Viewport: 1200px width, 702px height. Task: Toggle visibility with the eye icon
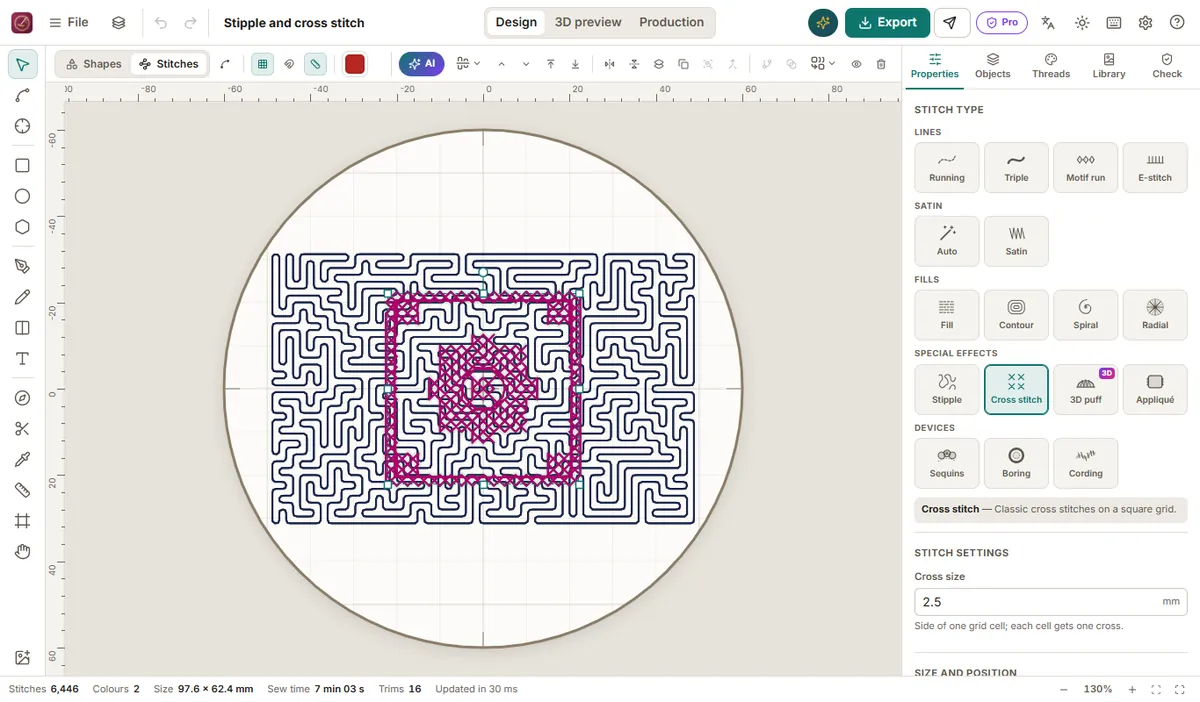coord(856,64)
